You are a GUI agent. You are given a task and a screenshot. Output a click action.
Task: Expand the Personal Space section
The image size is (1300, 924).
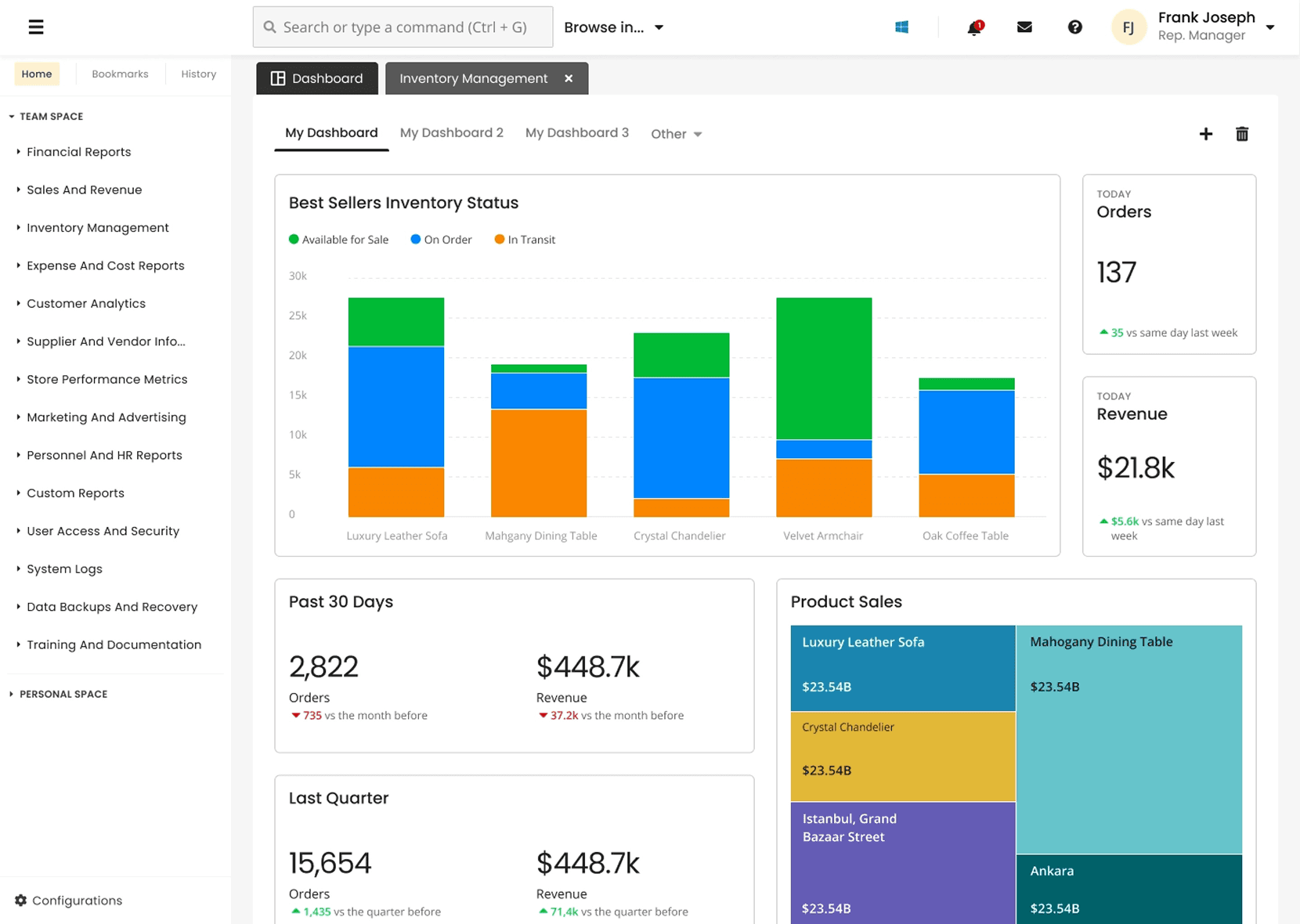click(x=12, y=694)
